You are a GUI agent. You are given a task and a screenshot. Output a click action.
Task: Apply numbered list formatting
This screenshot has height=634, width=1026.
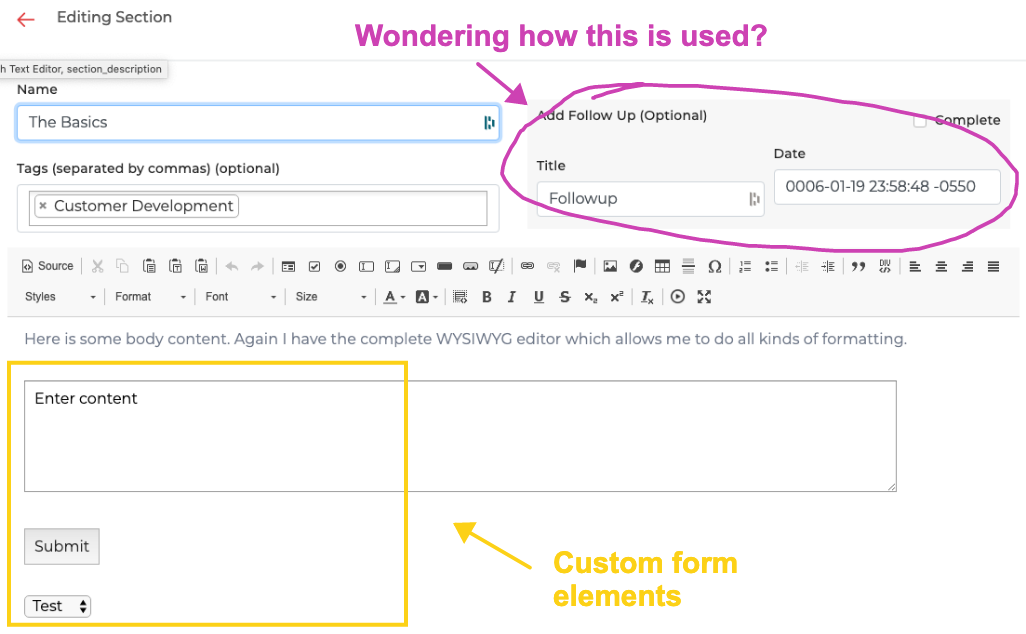745,266
